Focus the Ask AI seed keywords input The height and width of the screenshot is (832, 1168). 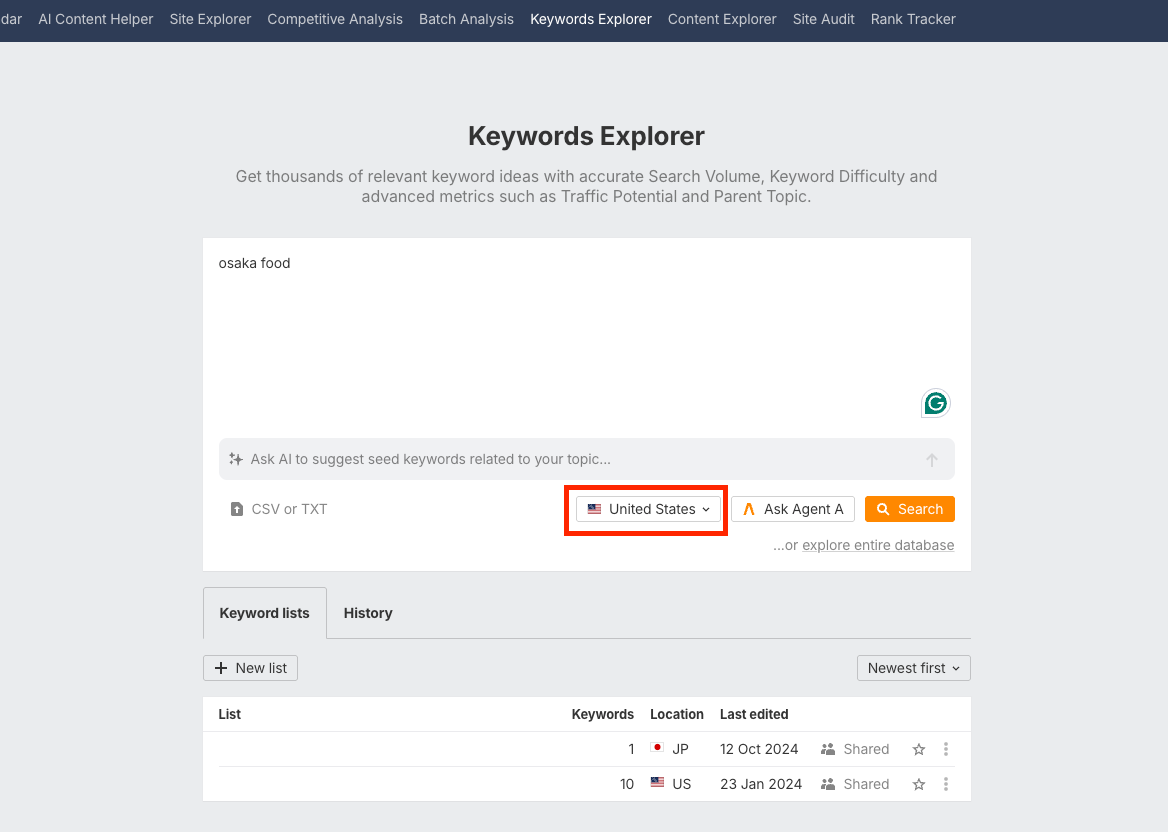pyautogui.click(x=586, y=459)
